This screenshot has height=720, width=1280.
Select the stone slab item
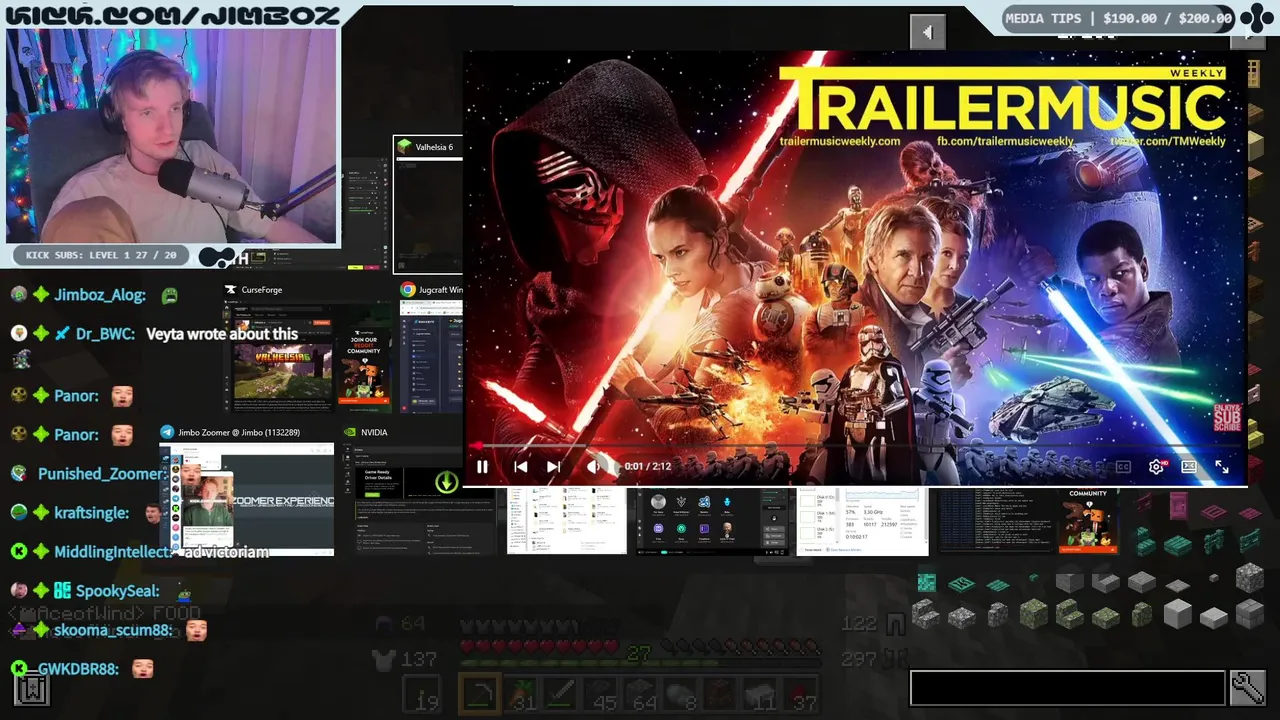coord(1142,583)
